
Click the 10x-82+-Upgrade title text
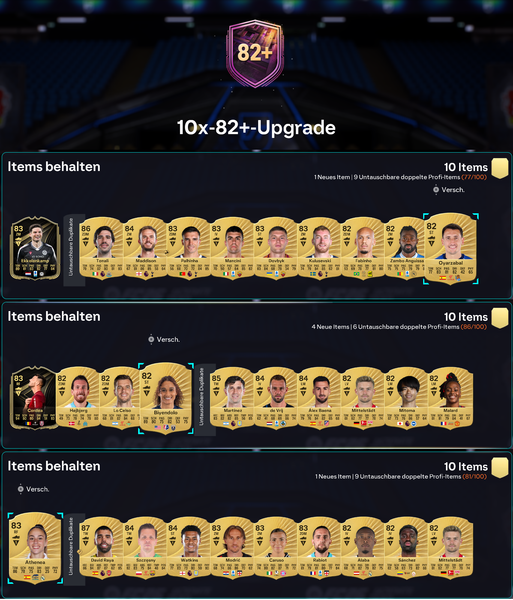click(256, 127)
